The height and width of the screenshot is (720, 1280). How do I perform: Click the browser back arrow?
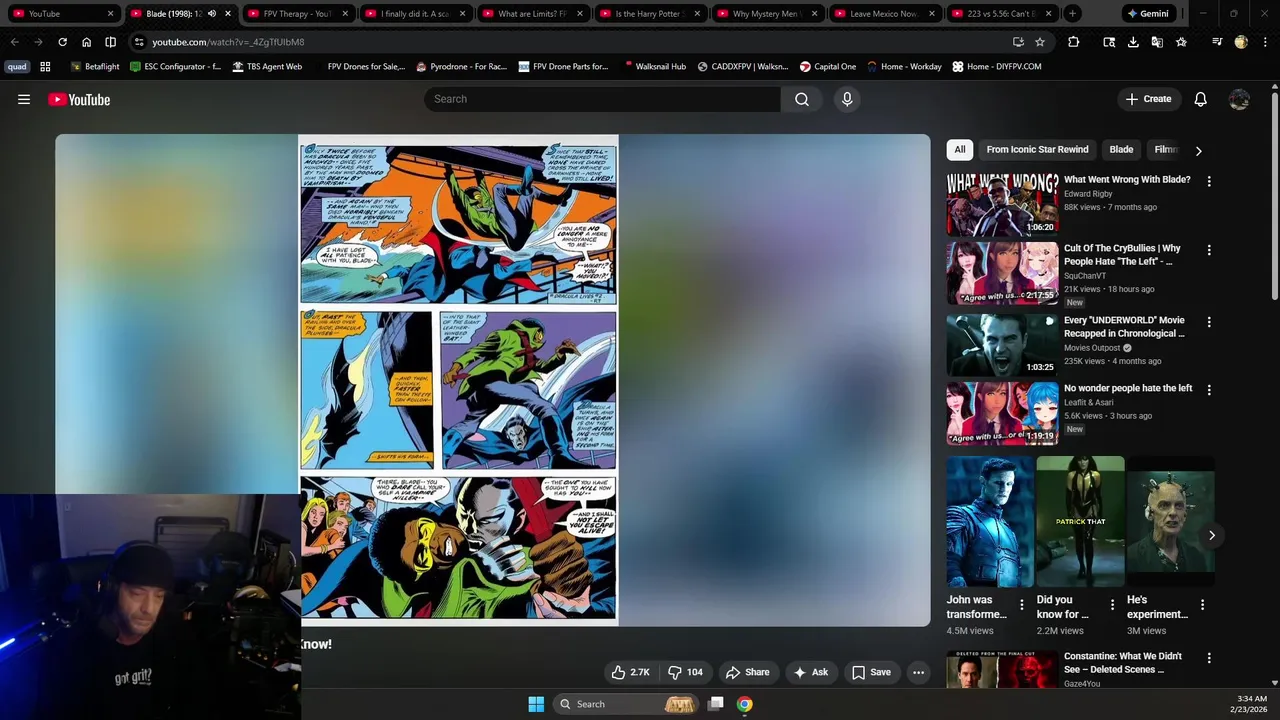click(14, 42)
